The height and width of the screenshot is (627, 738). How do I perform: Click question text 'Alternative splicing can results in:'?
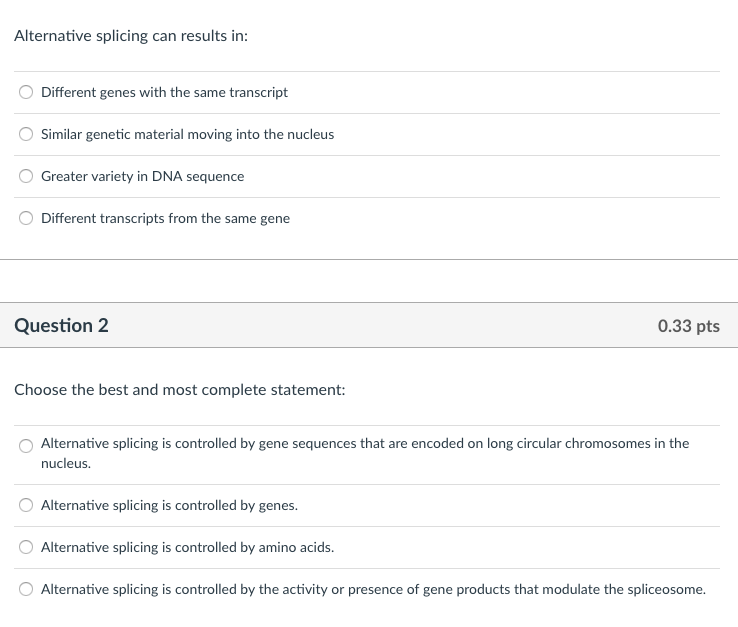click(x=131, y=36)
